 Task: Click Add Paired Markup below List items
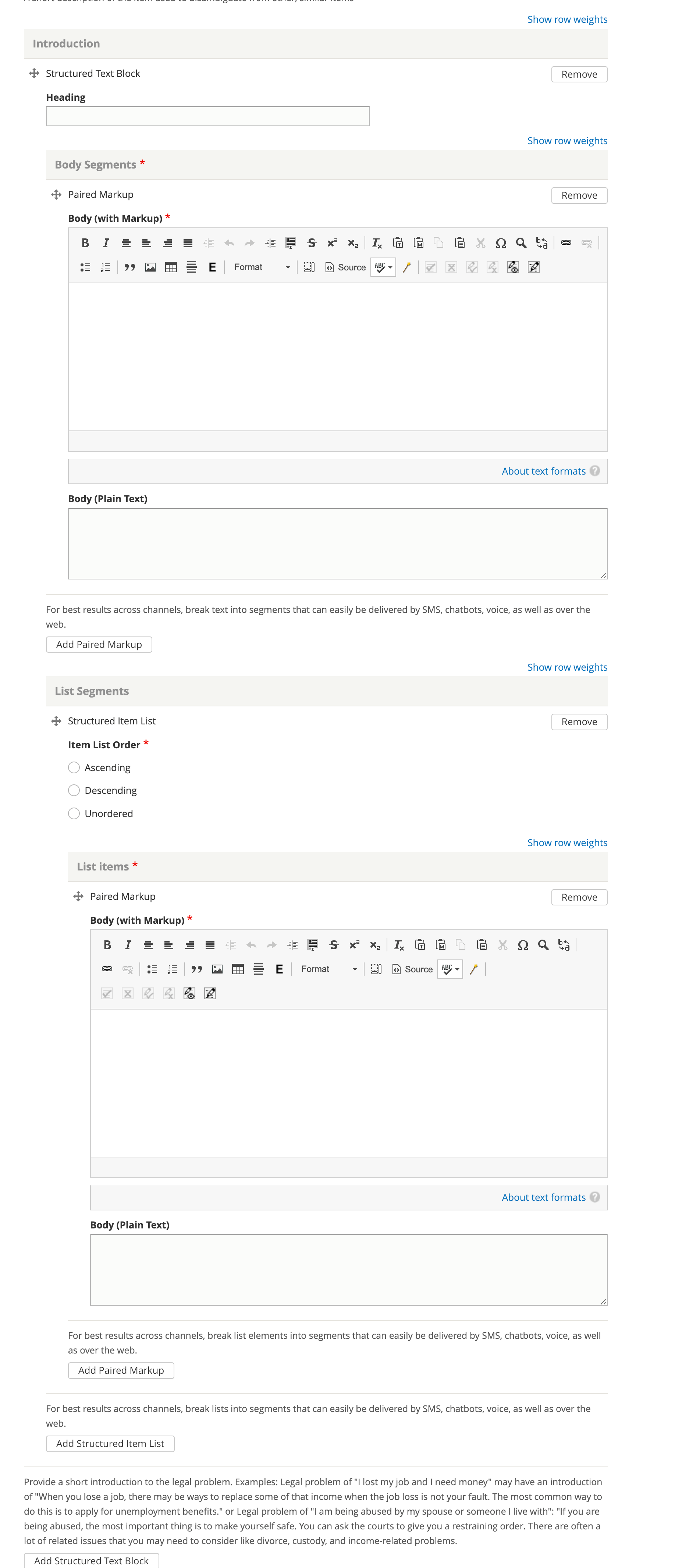tap(121, 1370)
